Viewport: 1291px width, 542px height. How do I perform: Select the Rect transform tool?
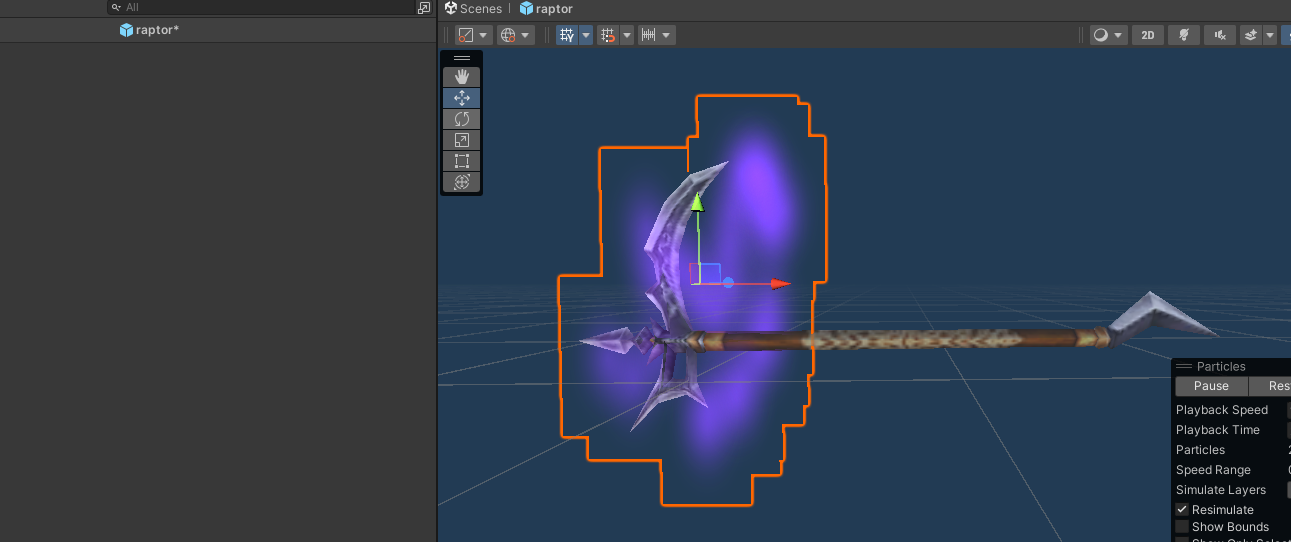[x=461, y=161]
